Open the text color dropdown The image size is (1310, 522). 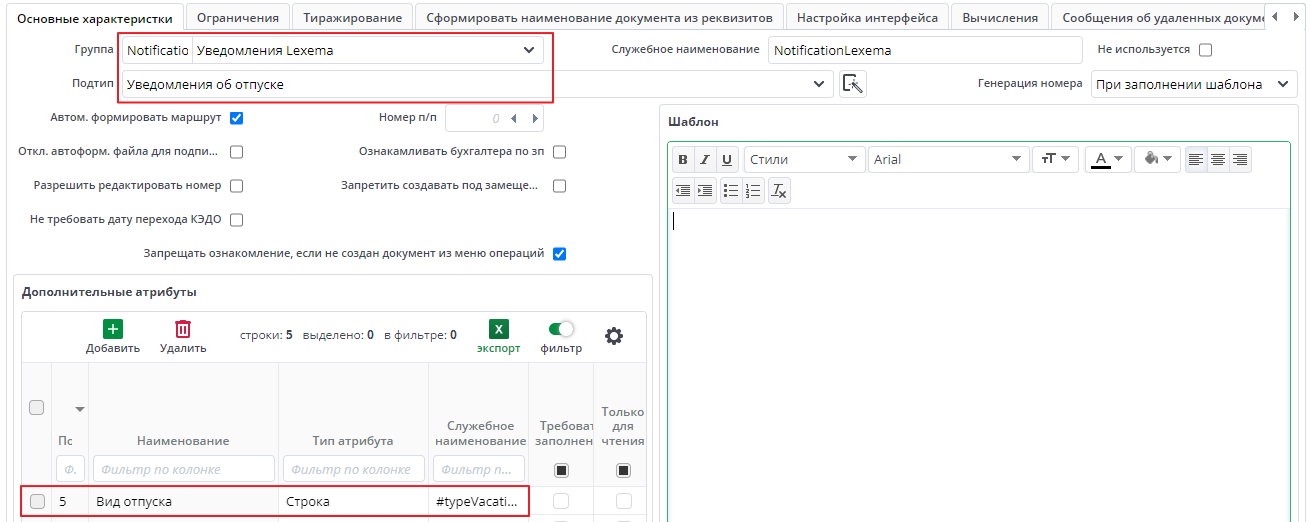(1109, 160)
